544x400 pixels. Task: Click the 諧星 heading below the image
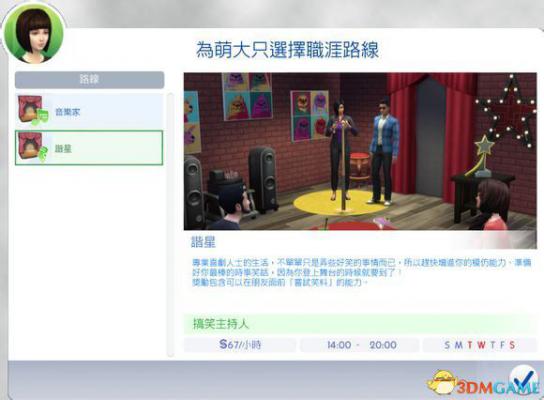(203, 242)
